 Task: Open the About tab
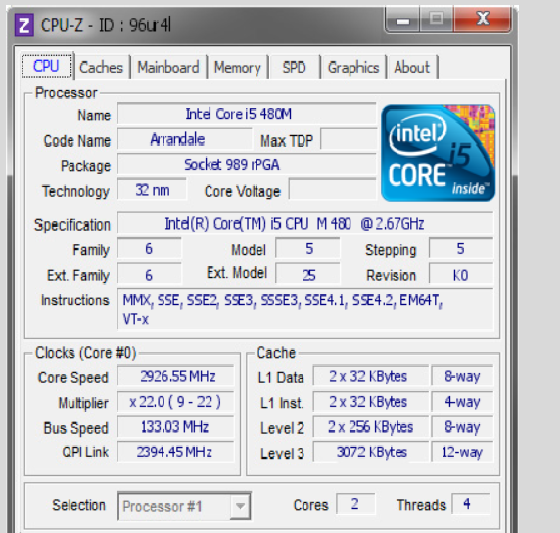click(412, 68)
